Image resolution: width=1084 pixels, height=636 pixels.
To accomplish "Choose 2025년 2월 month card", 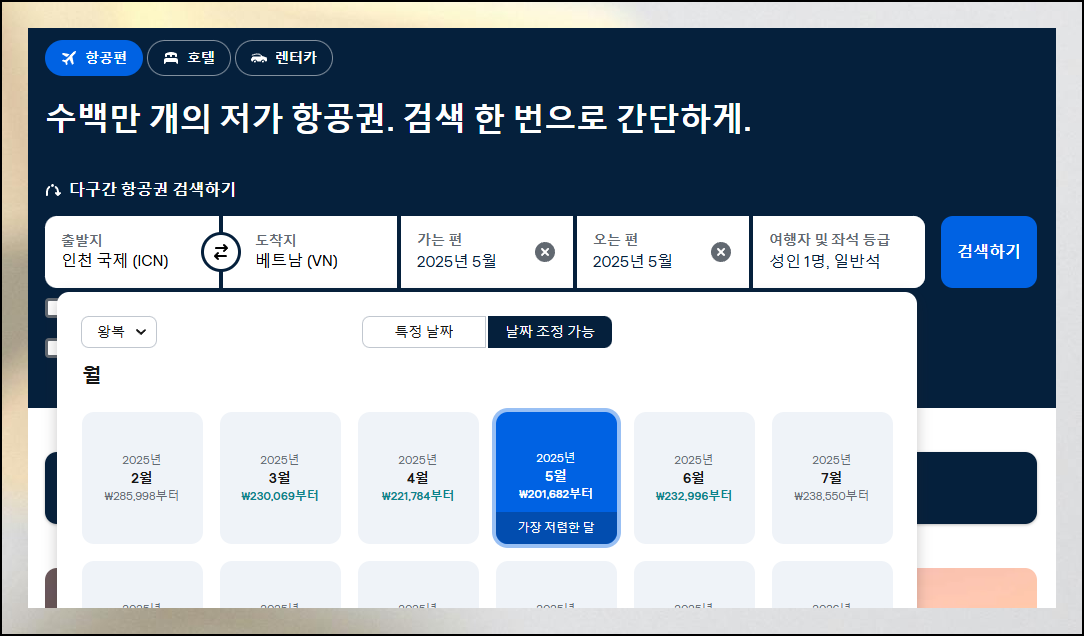I will (142, 478).
